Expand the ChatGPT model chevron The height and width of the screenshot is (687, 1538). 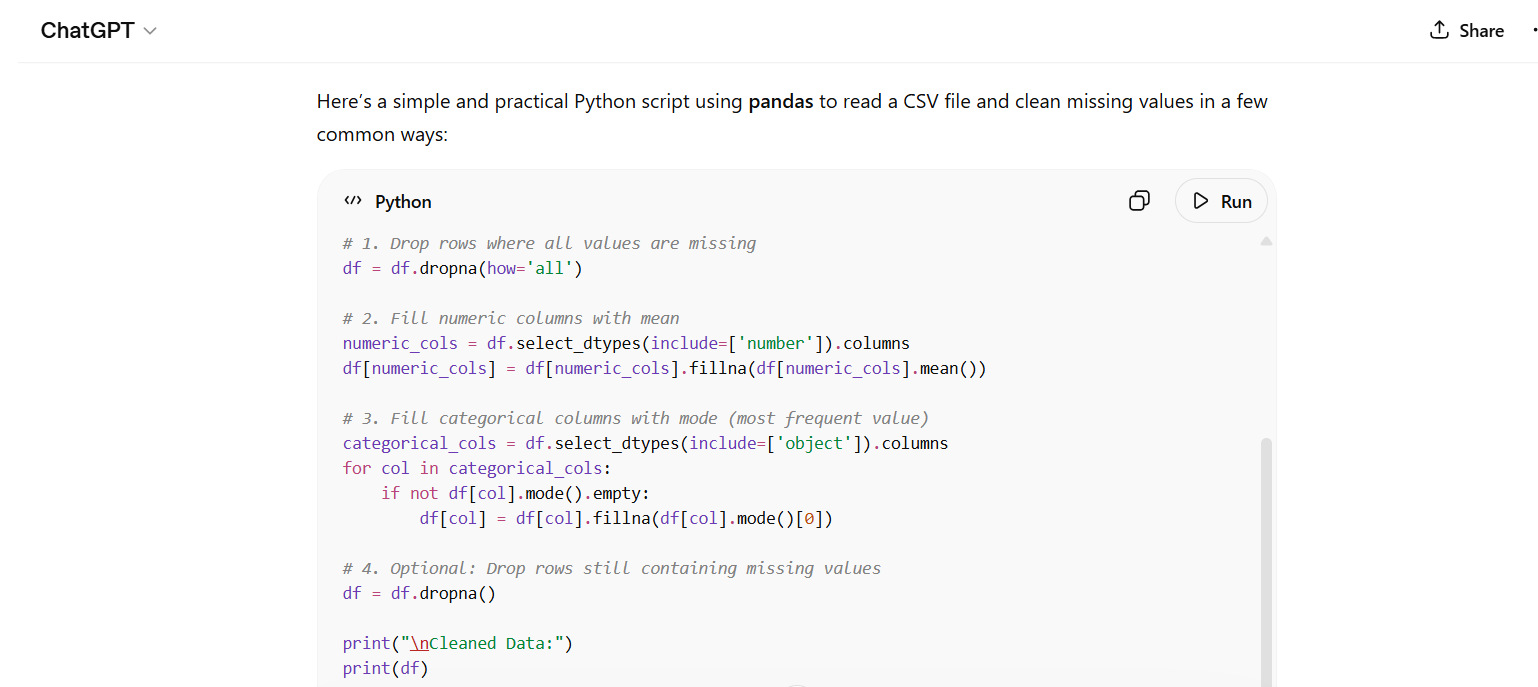[151, 31]
